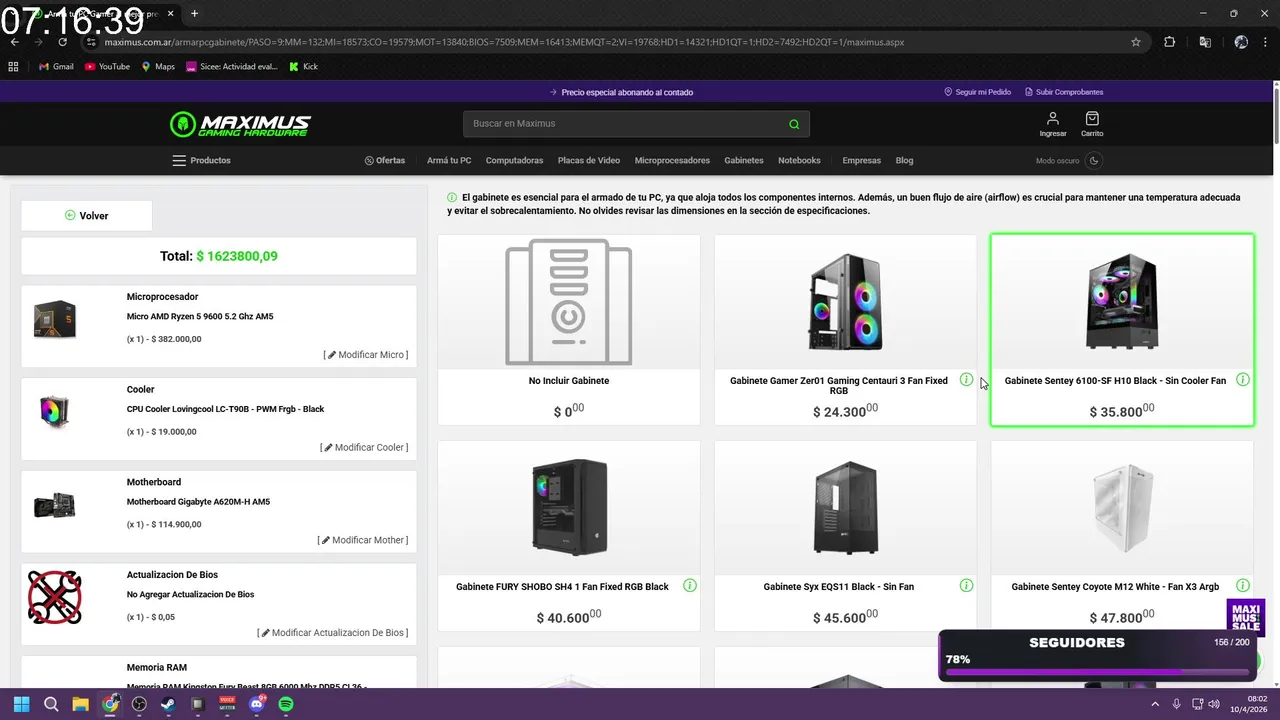This screenshot has height=720, width=1280.
Task: Click Modificar Micro link
Action: click(x=366, y=355)
